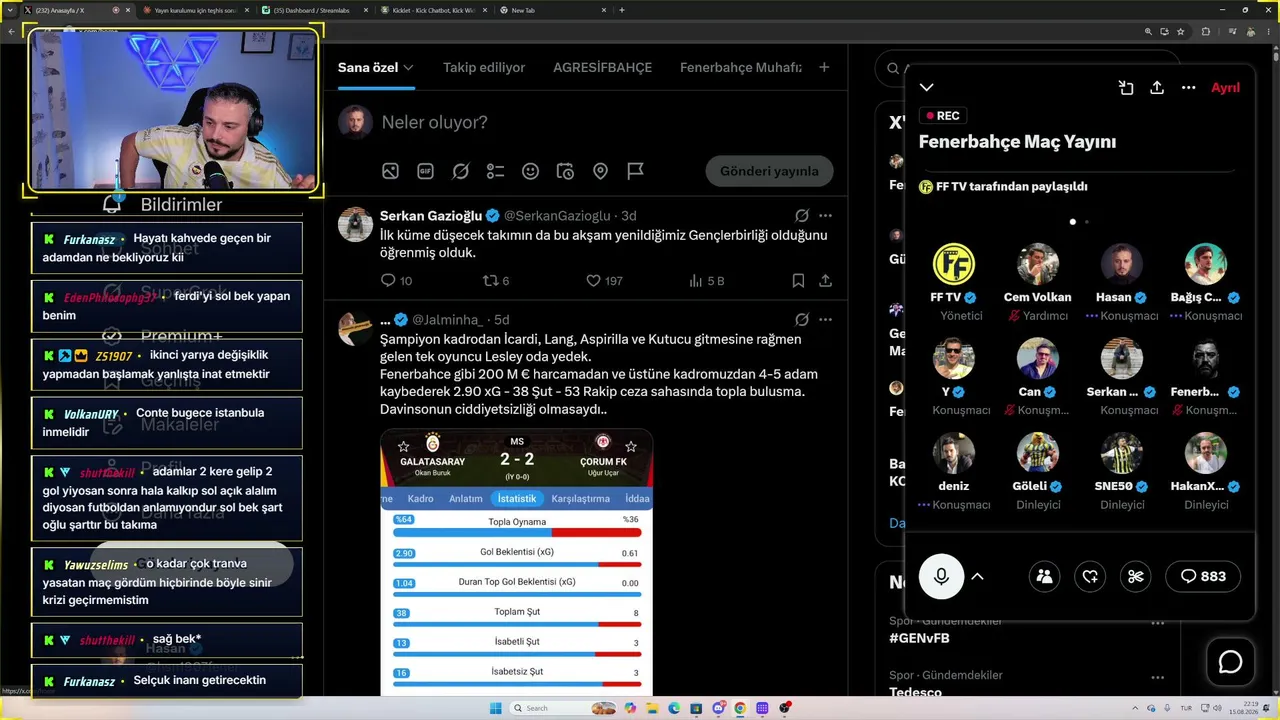Open Google Chrome from the taskbar
This screenshot has height=720, width=1280.
[742, 708]
